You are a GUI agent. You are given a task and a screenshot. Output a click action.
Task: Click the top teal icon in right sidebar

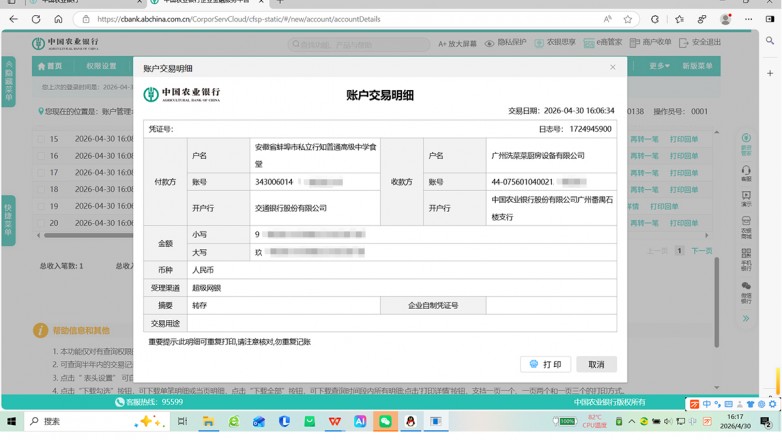(x=746, y=144)
